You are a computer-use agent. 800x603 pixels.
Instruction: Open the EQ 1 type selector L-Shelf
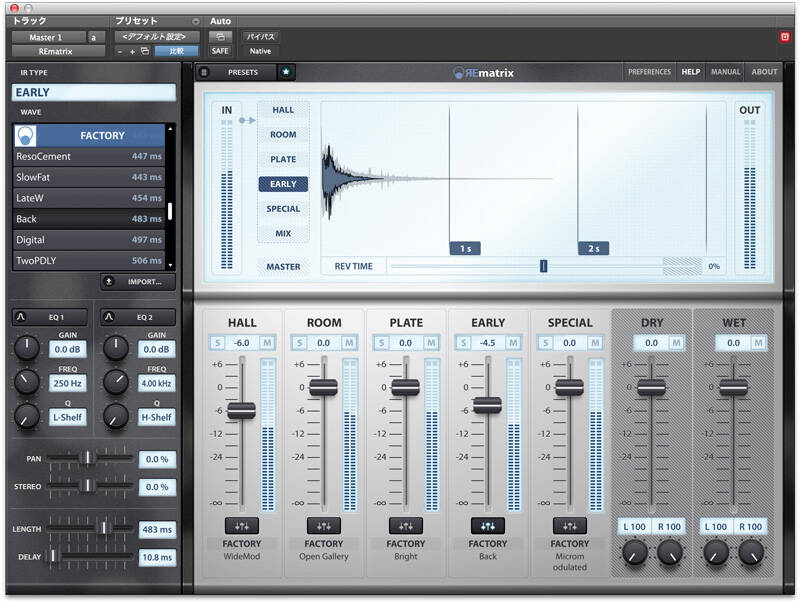[x=68, y=417]
